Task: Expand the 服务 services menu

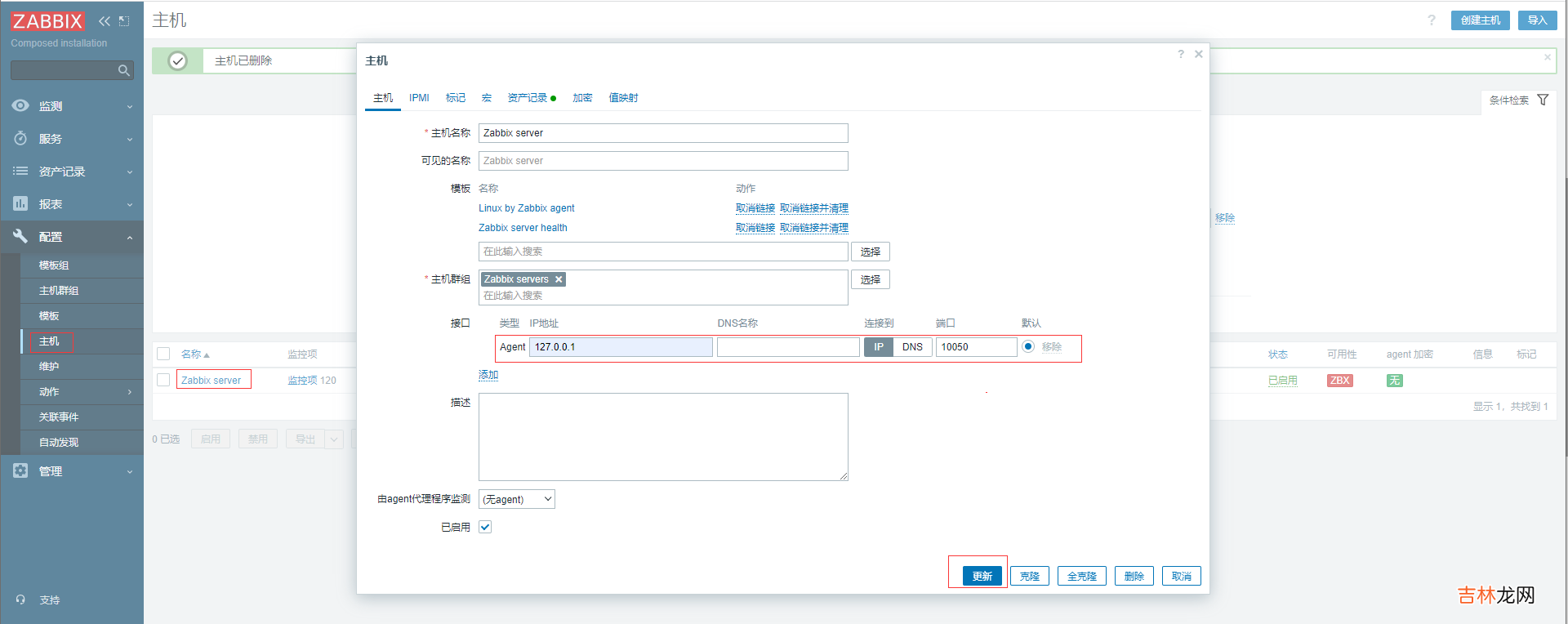Action: tap(72, 139)
